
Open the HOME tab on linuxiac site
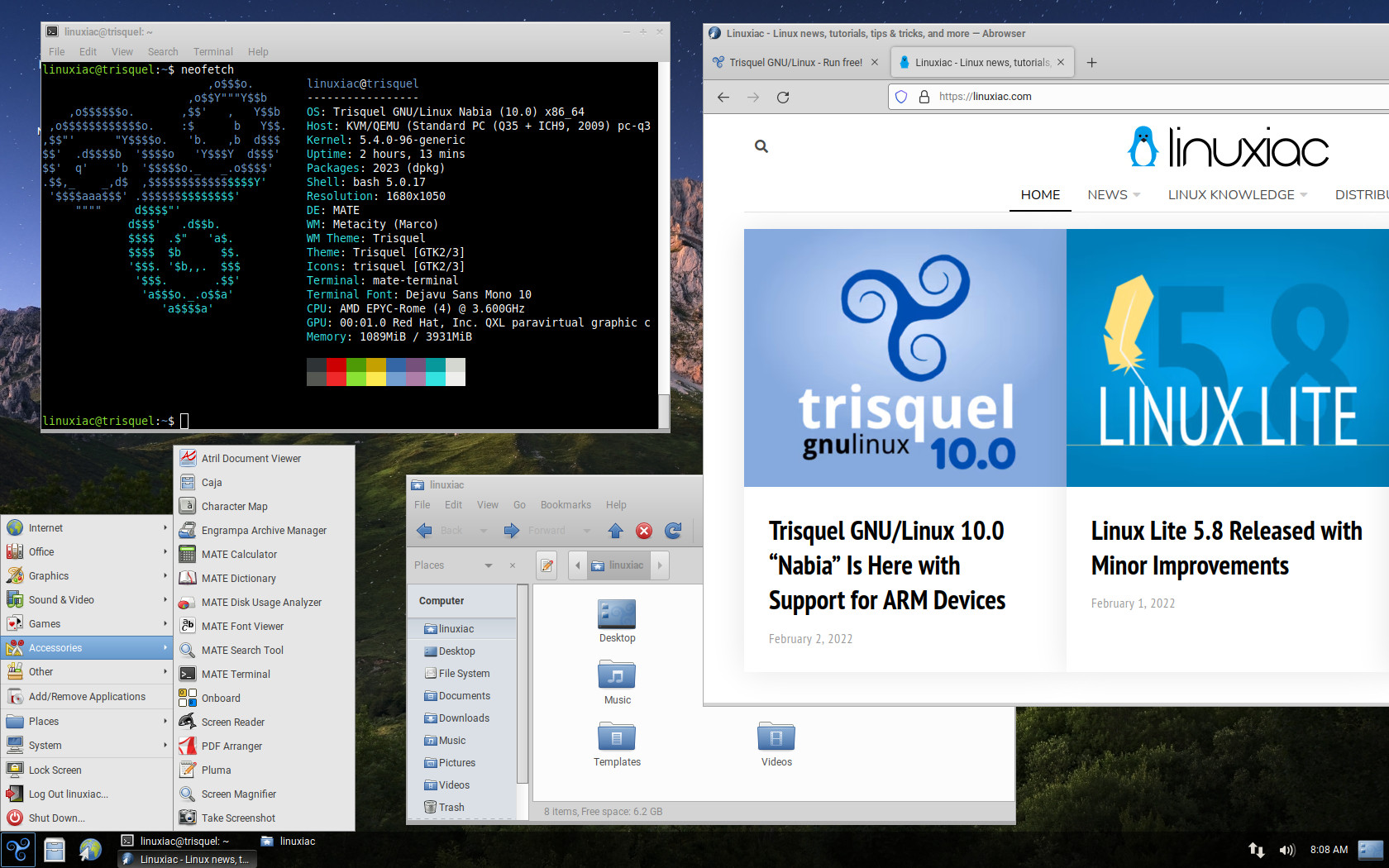[x=1040, y=195]
